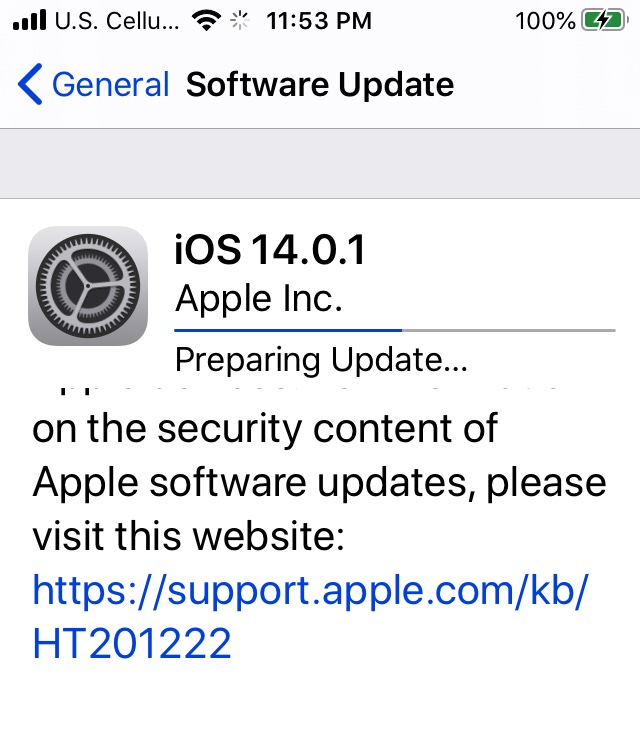Viewport: 640px width, 730px height.
Task: Tap the update progress bar
Action: [x=395, y=331]
